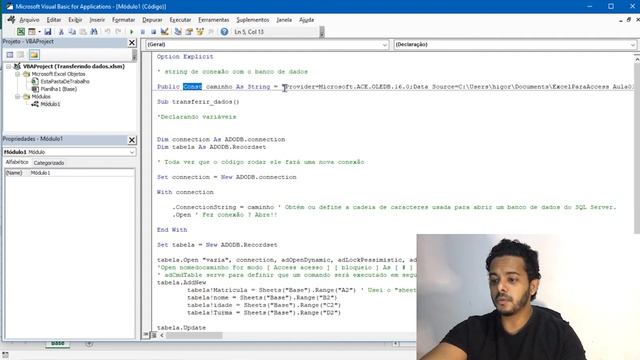This screenshot has width=640, height=360.
Task: Click the highlighted 'Const' keyword
Action: click(x=192, y=87)
